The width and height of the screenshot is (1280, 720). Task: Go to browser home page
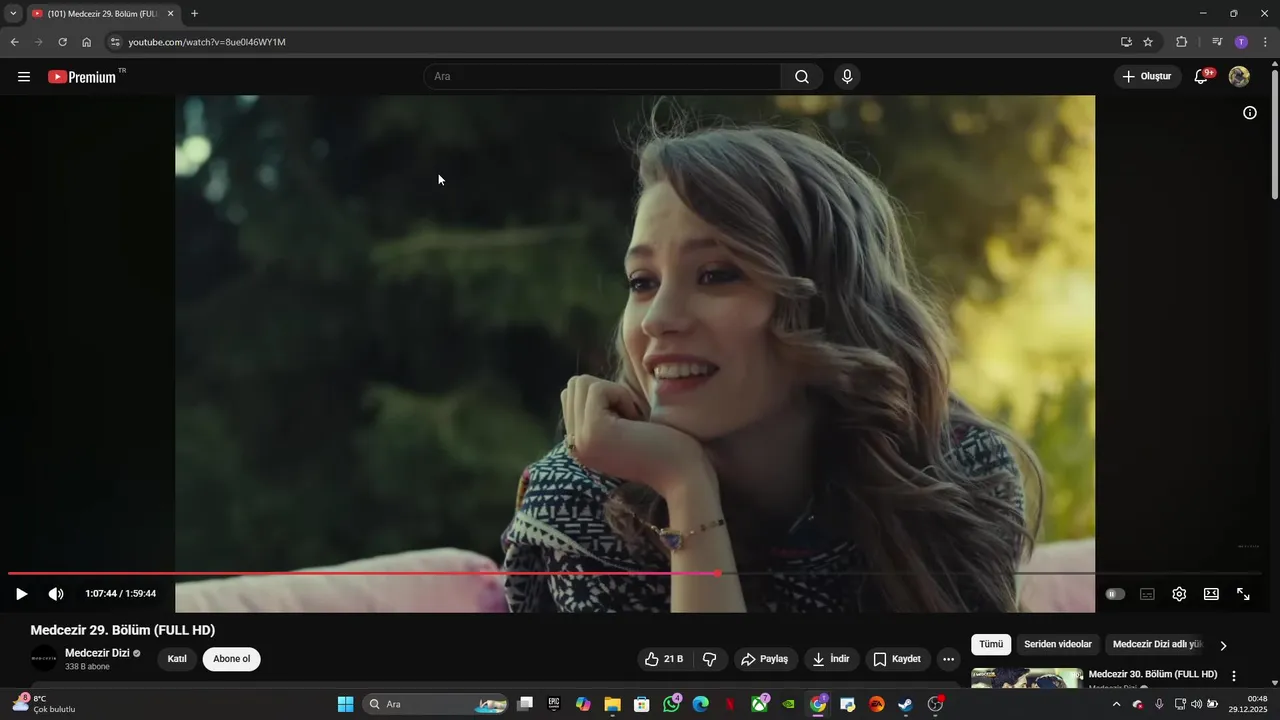pos(86,42)
